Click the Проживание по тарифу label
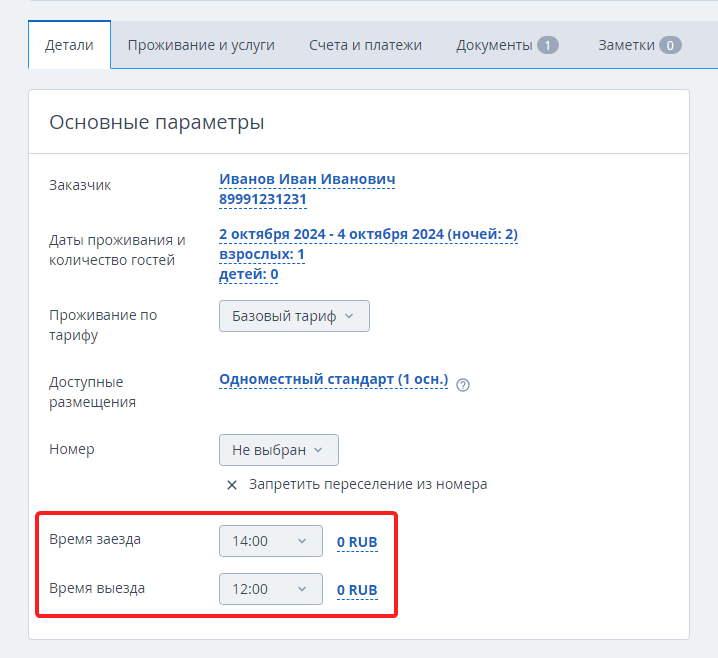Screen dimensions: 718x658 click(x=103, y=325)
